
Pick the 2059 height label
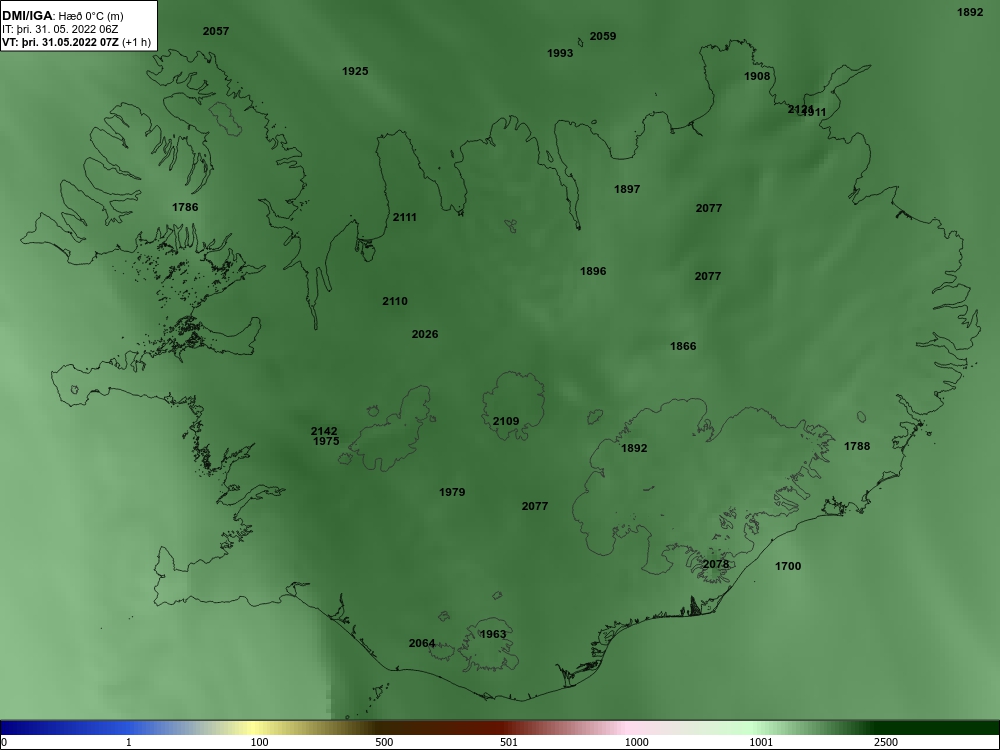(603, 36)
